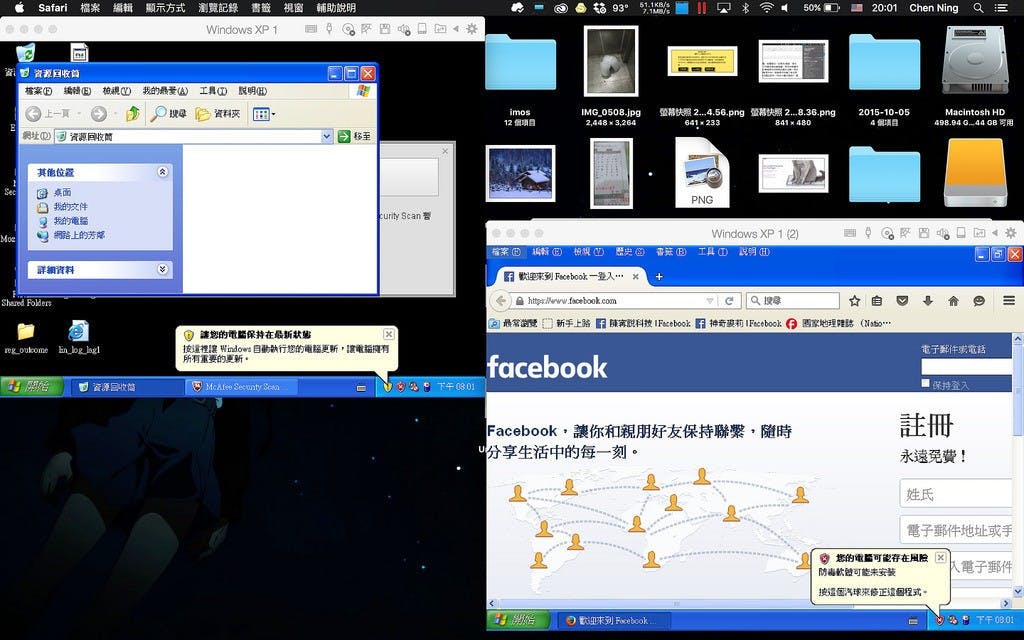Screen dimensions: 1024x640
Task: Click the Pocket icon in Firefox toolbar
Action: coord(902,300)
